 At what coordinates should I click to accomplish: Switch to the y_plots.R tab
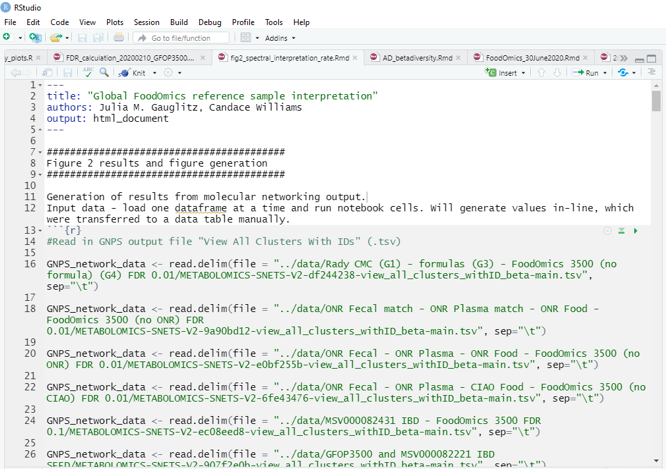tap(18, 58)
